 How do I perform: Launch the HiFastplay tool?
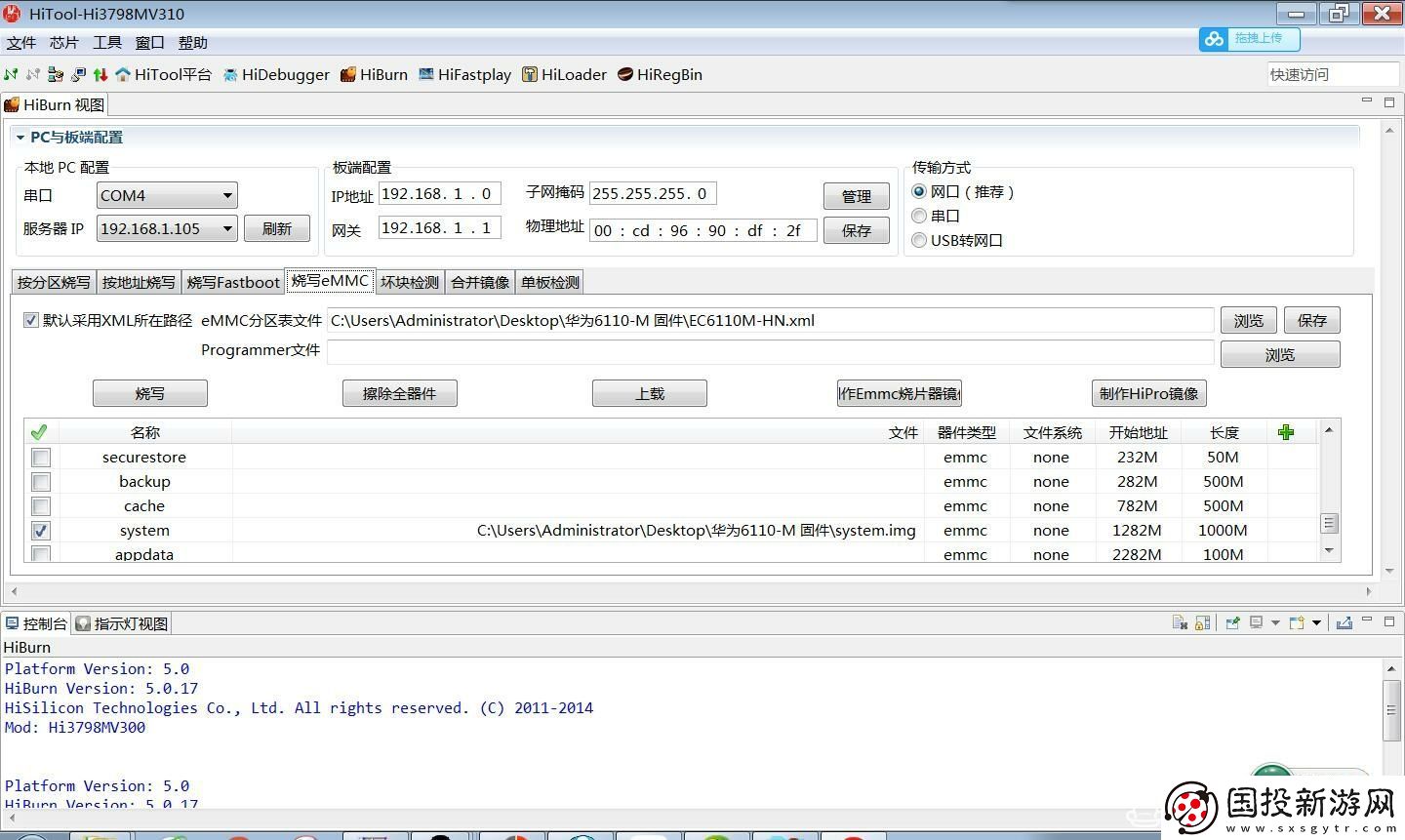coord(465,74)
